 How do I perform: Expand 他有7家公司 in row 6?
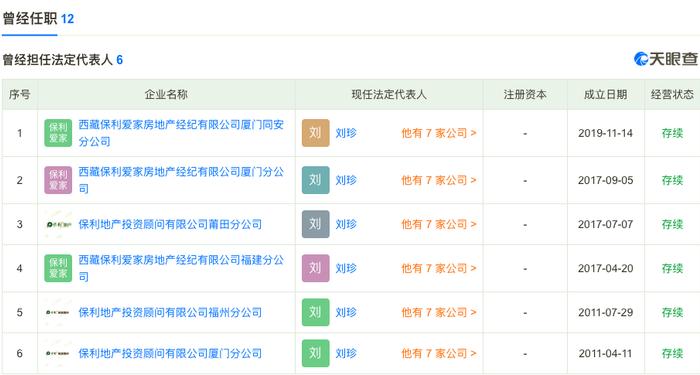[x=439, y=354]
